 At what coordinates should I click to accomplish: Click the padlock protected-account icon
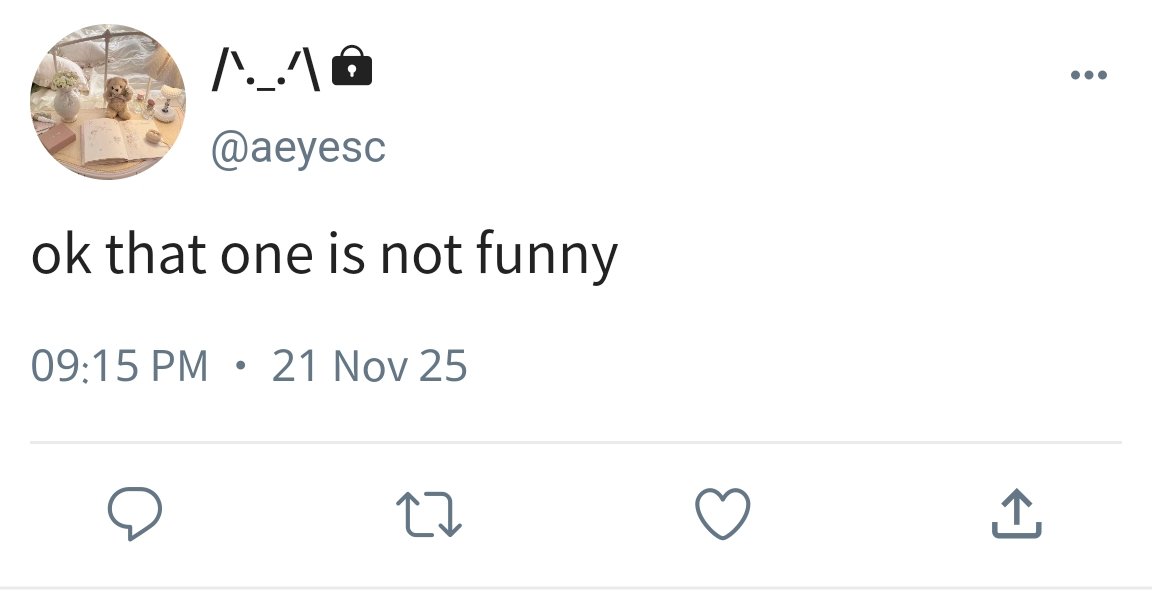(352, 65)
